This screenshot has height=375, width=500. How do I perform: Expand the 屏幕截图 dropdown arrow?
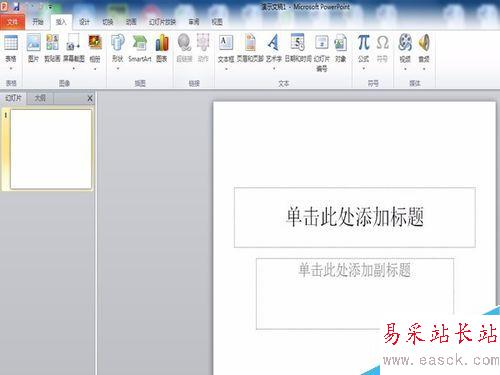73,69
